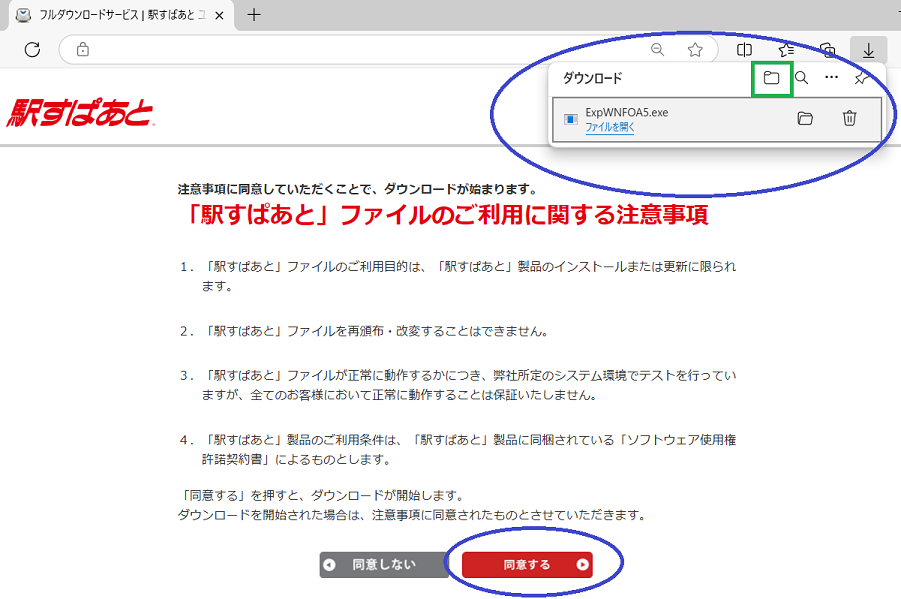The width and height of the screenshot is (901, 599).
Task: Open a new browser tab
Action: coord(253,15)
